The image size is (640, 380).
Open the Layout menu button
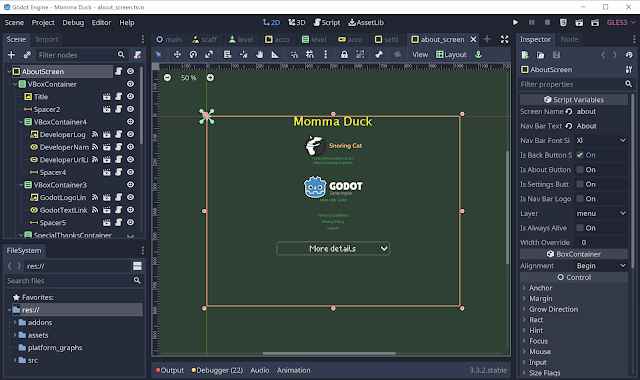(x=451, y=54)
